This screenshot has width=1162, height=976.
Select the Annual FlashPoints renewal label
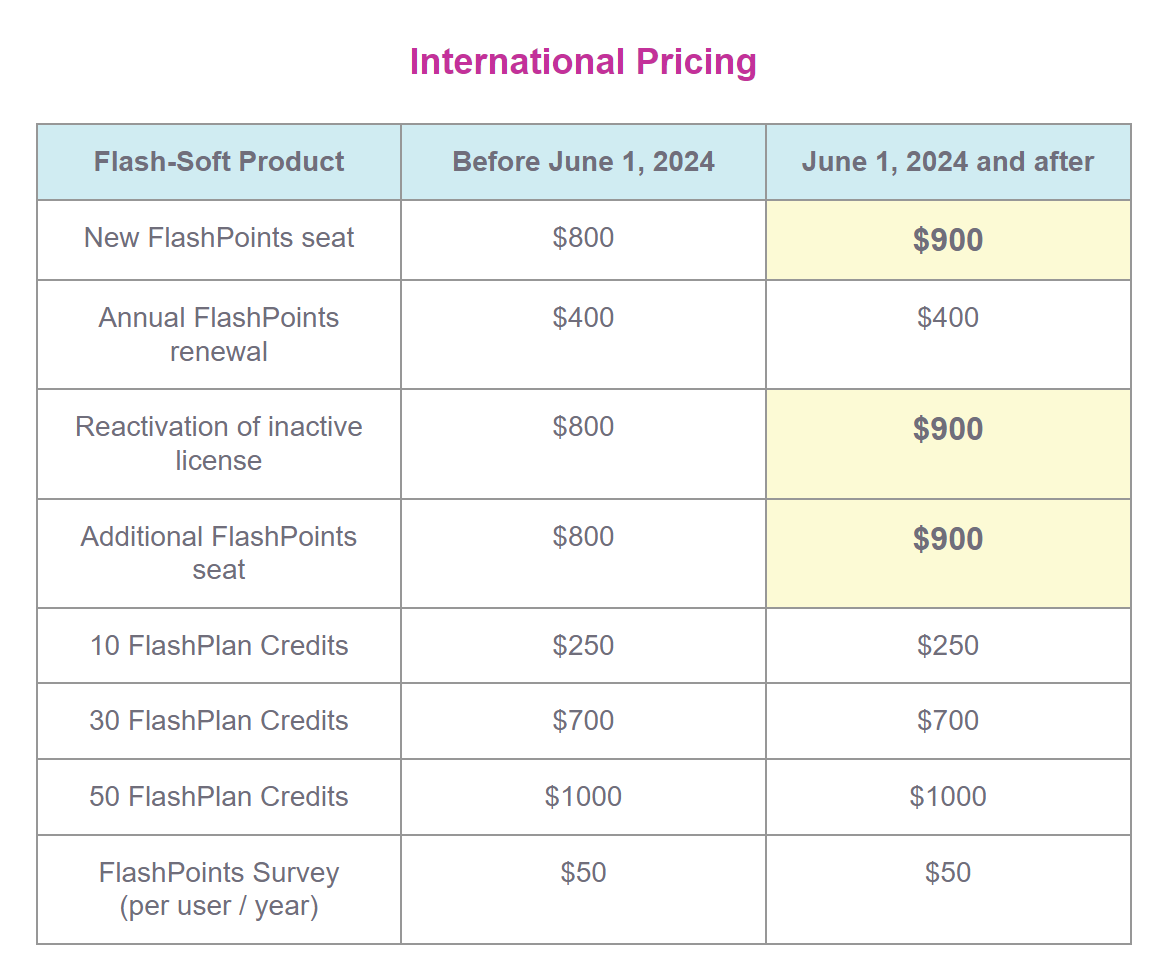coord(219,334)
